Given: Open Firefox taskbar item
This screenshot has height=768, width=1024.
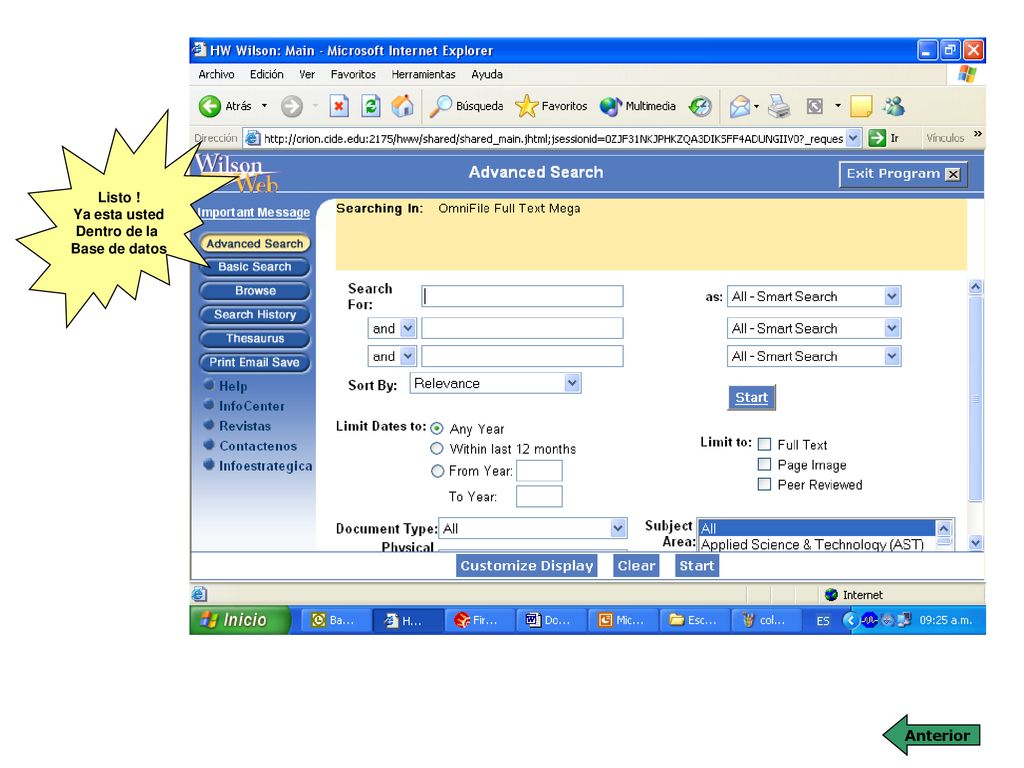Looking at the screenshot, I should (480, 620).
